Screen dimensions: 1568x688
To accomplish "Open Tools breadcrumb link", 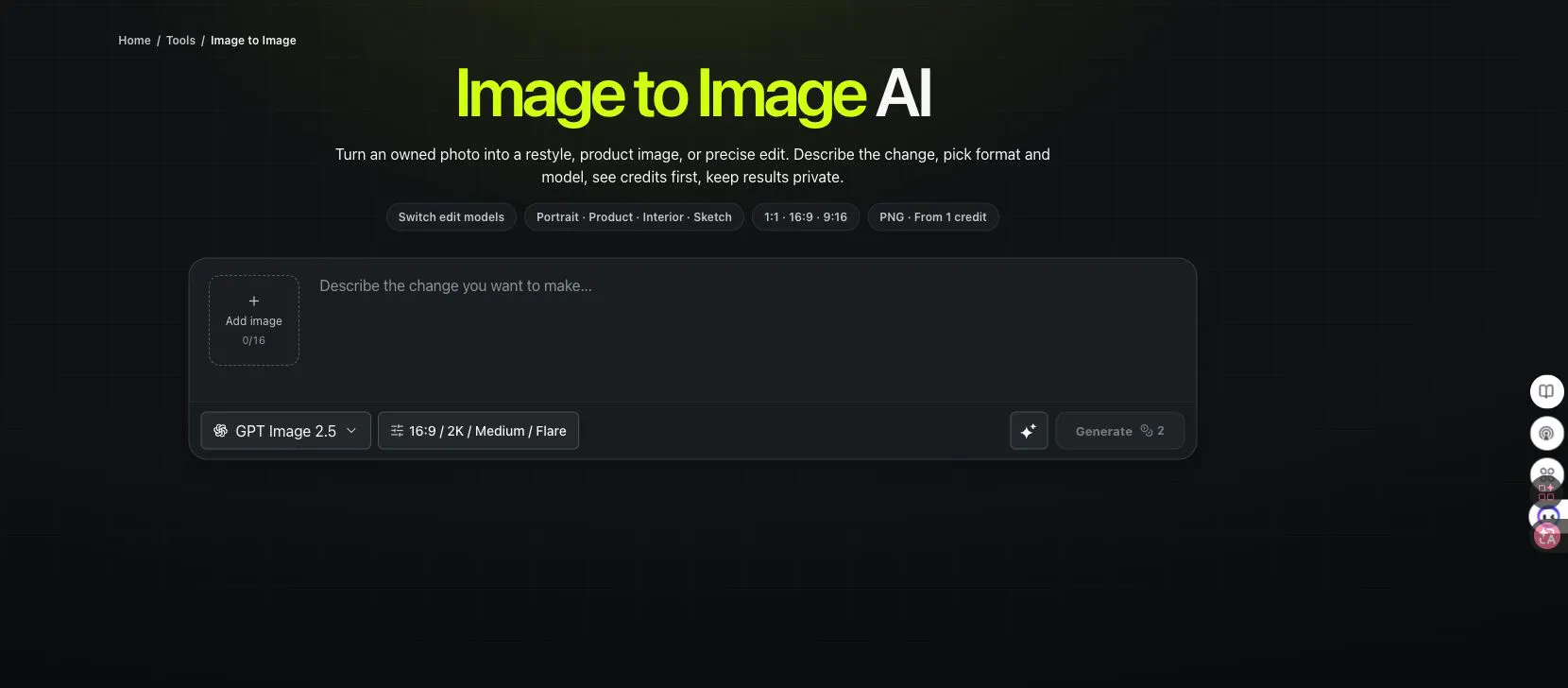I will tap(180, 41).
